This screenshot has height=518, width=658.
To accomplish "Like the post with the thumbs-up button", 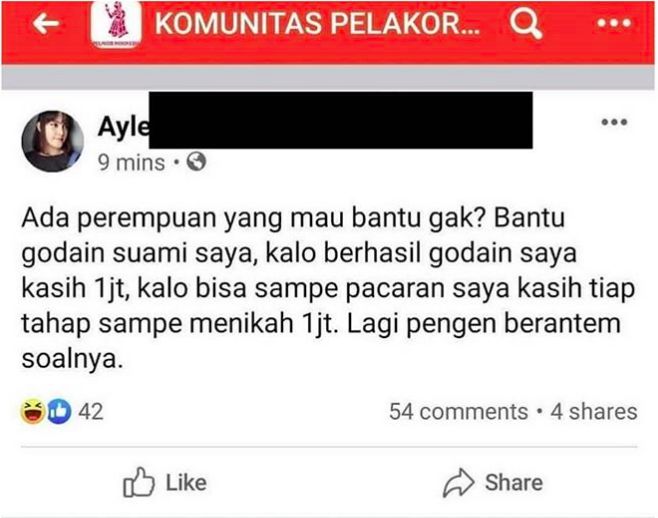I will click(x=164, y=482).
